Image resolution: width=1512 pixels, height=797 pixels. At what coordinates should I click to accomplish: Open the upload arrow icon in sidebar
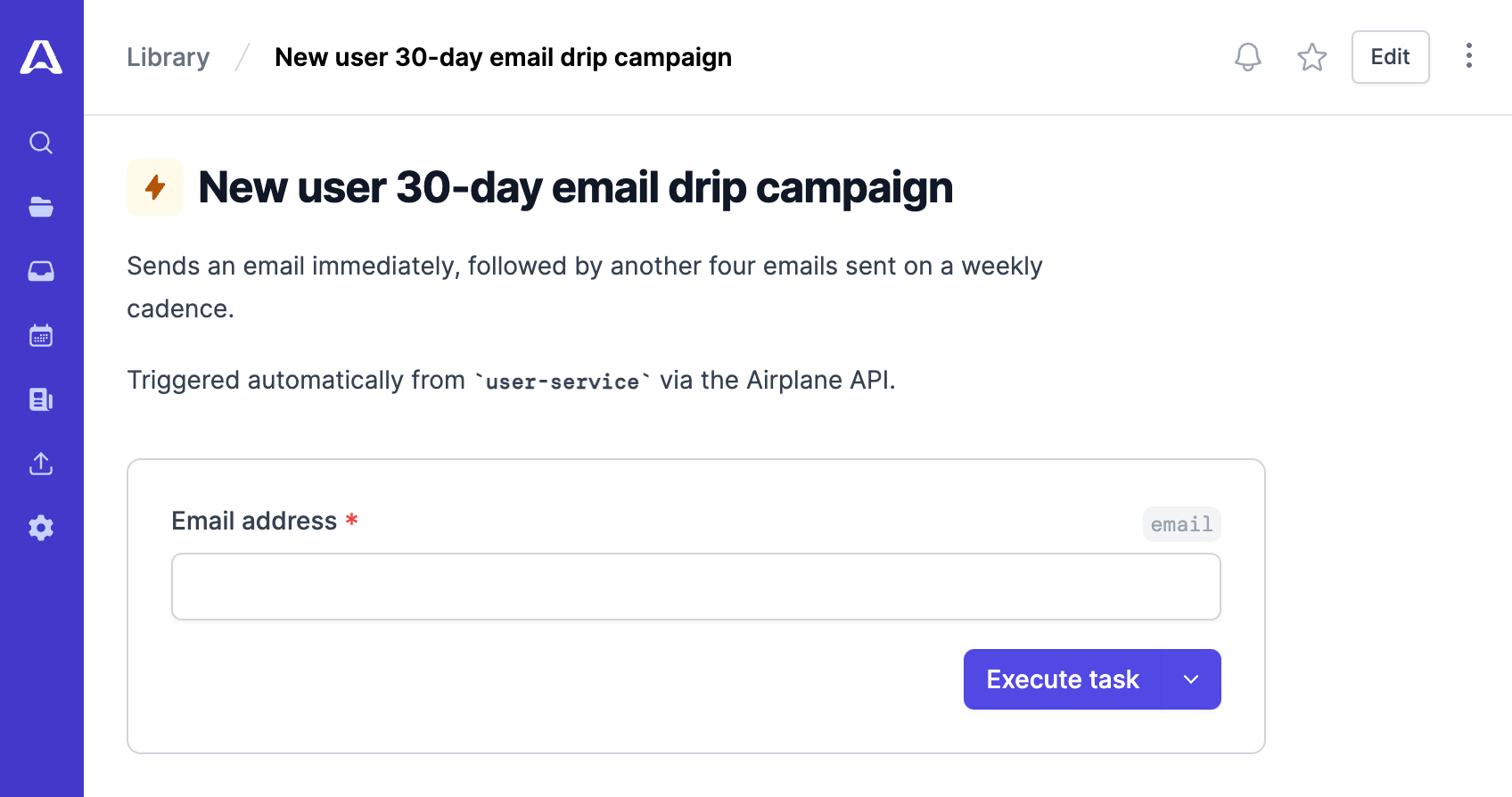41,464
